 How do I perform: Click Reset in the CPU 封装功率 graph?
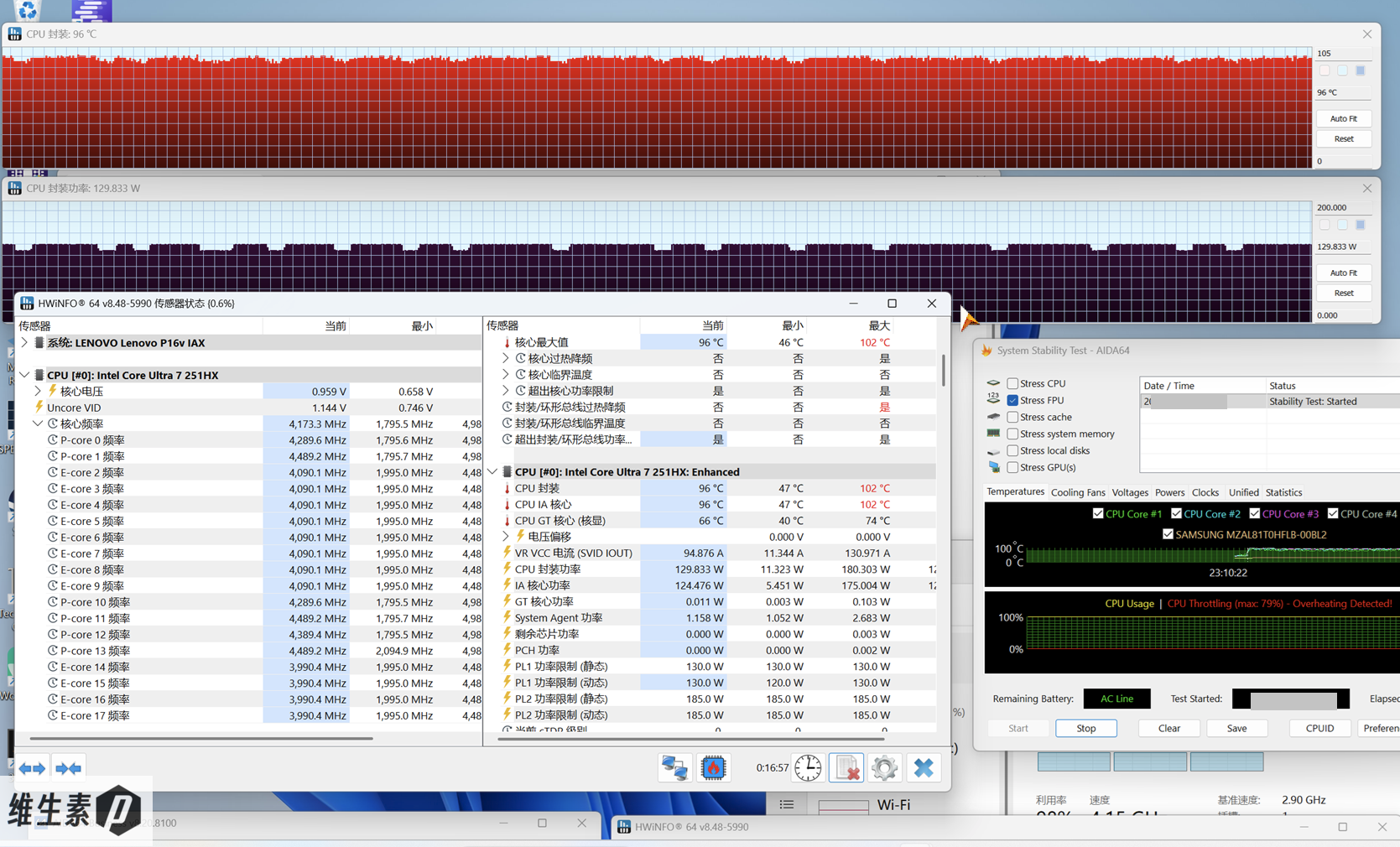(x=1344, y=293)
